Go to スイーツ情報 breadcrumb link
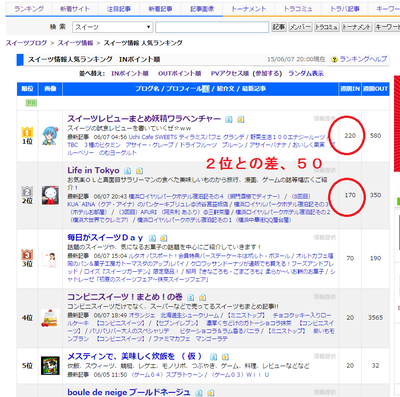This screenshot has width=400, height=397. tap(75, 43)
